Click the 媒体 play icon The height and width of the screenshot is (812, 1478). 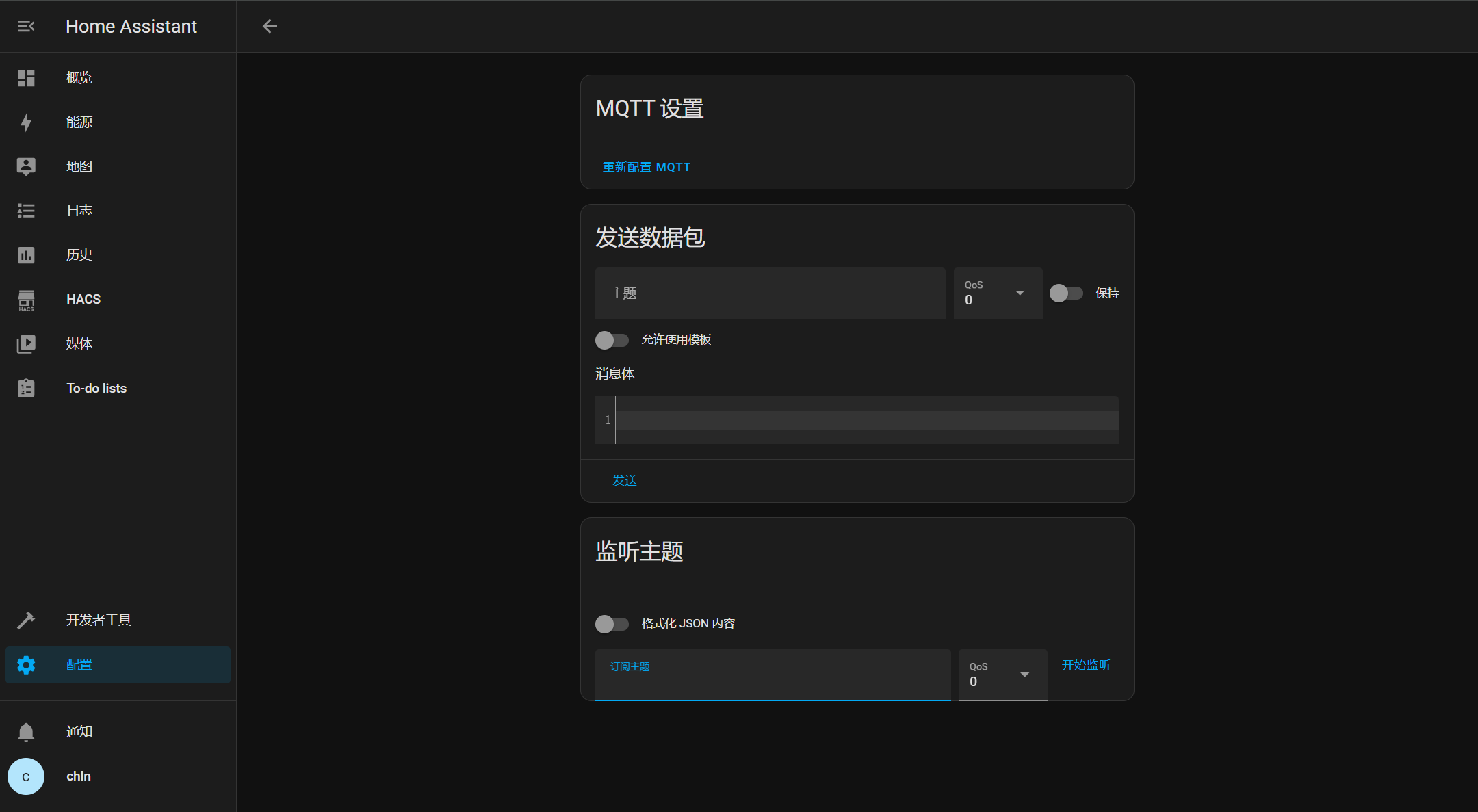pos(26,343)
